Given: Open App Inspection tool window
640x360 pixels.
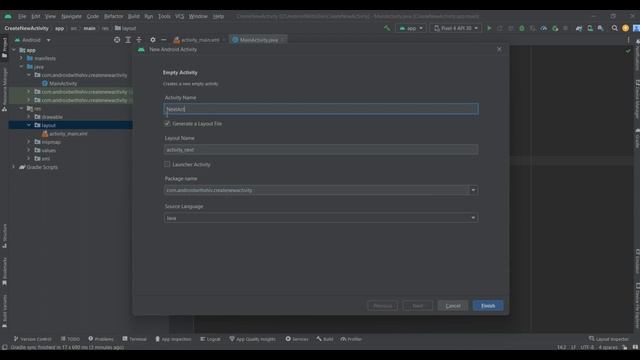Looking at the screenshot, I should 173,339.
